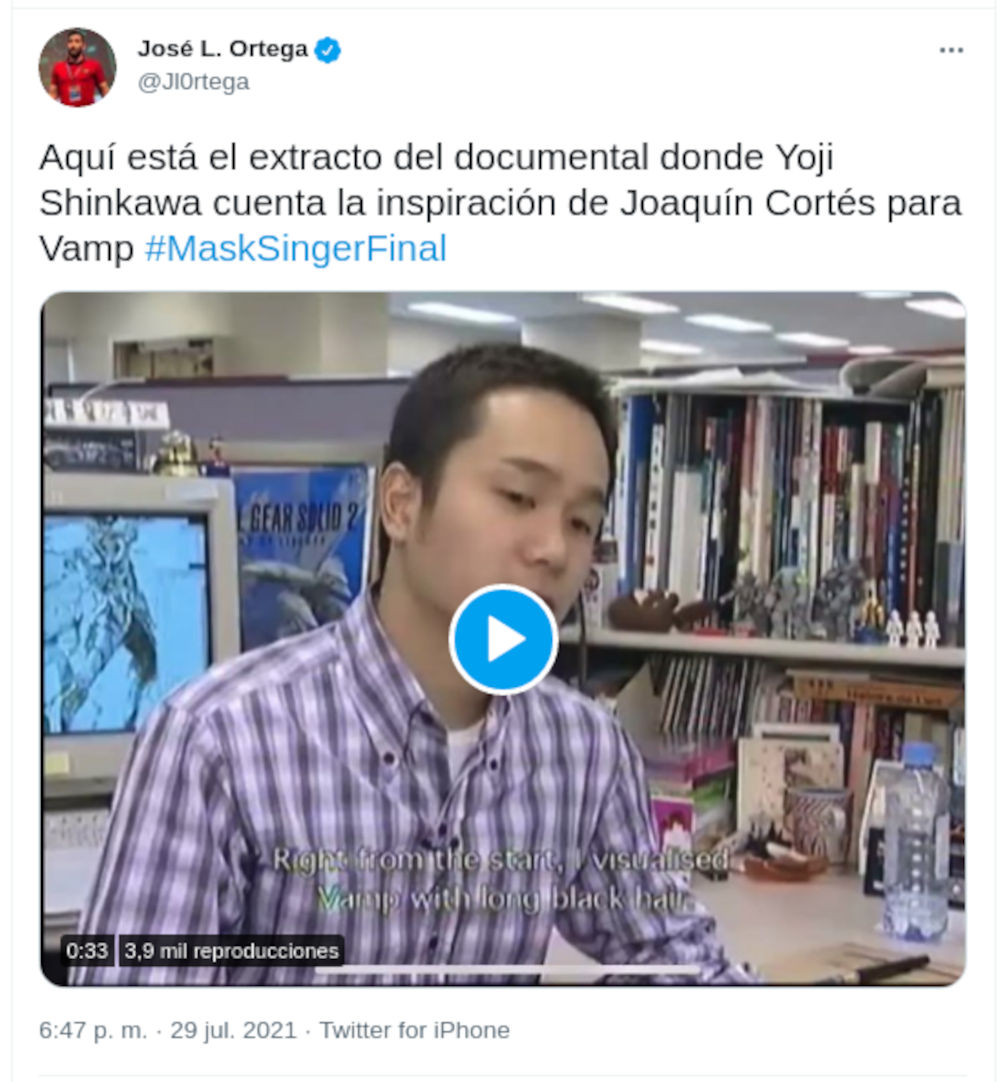
Task: Open the Twitter for iPhone source link
Action: (414, 1030)
